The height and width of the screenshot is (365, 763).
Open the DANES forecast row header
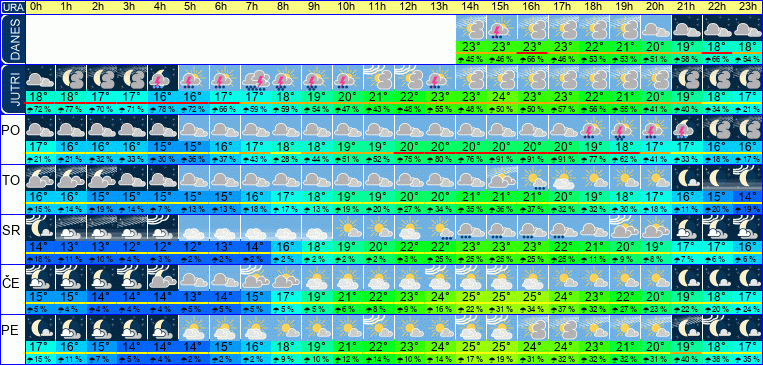click(12, 39)
